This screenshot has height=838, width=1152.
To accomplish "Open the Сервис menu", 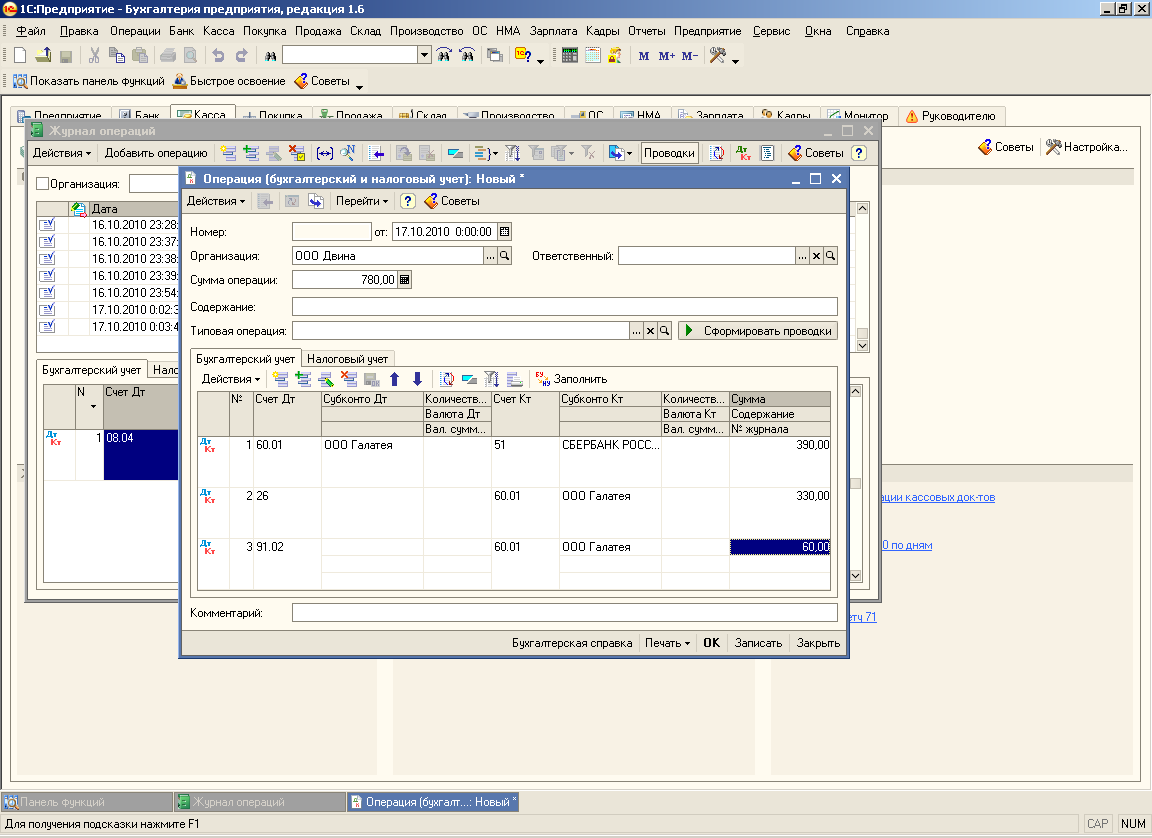I will coord(771,31).
